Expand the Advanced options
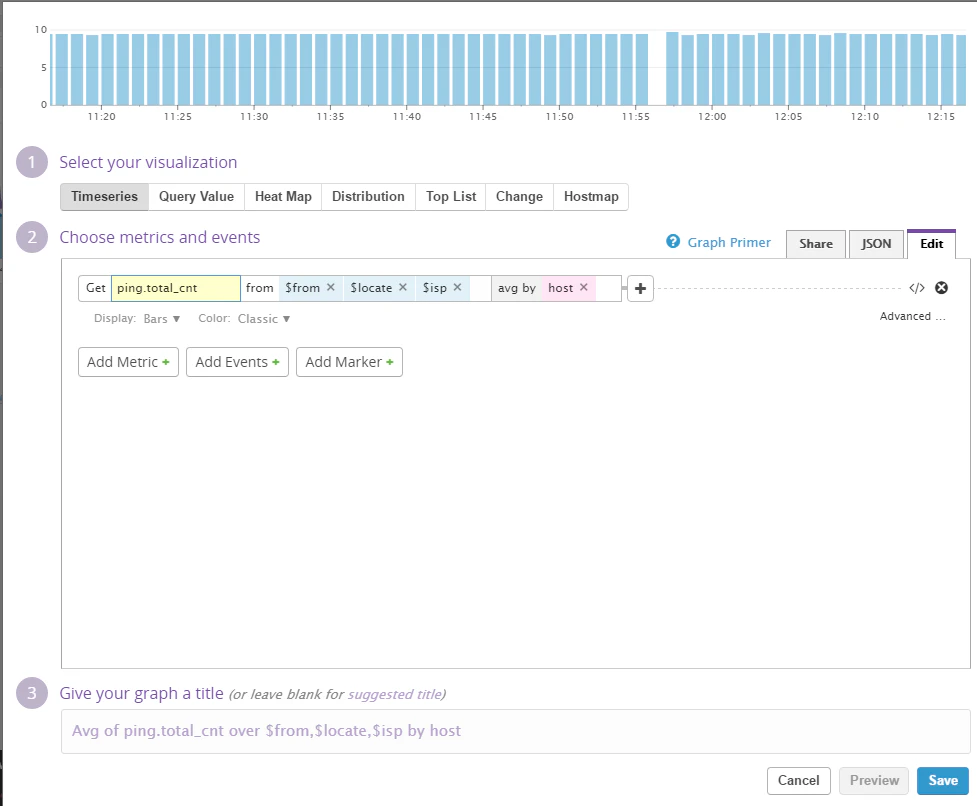 coord(912,316)
